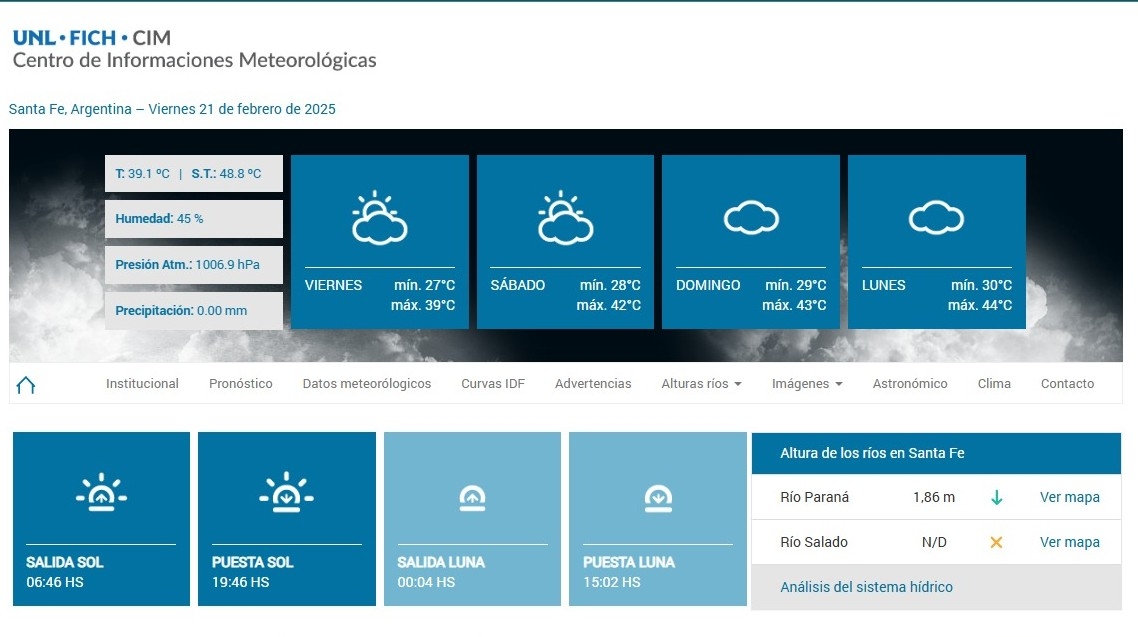Open Análisis del sistema hídrico link
This screenshot has height=637, width=1138.
pos(866,588)
